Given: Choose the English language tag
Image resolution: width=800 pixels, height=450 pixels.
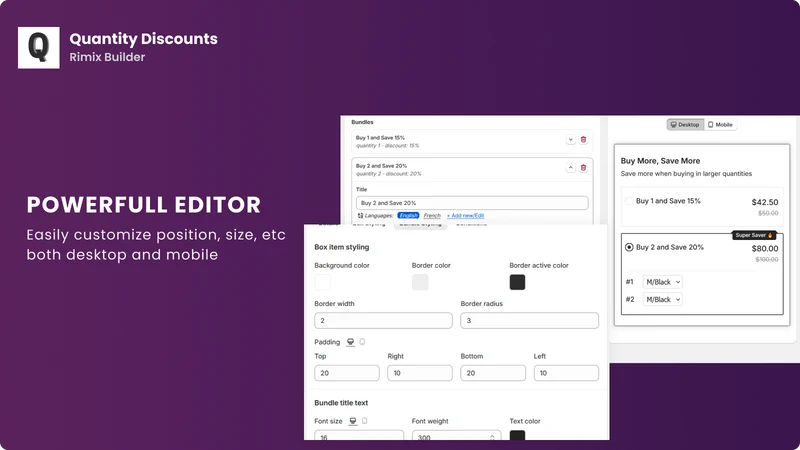Looking at the screenshot, I should coord(408,216).
